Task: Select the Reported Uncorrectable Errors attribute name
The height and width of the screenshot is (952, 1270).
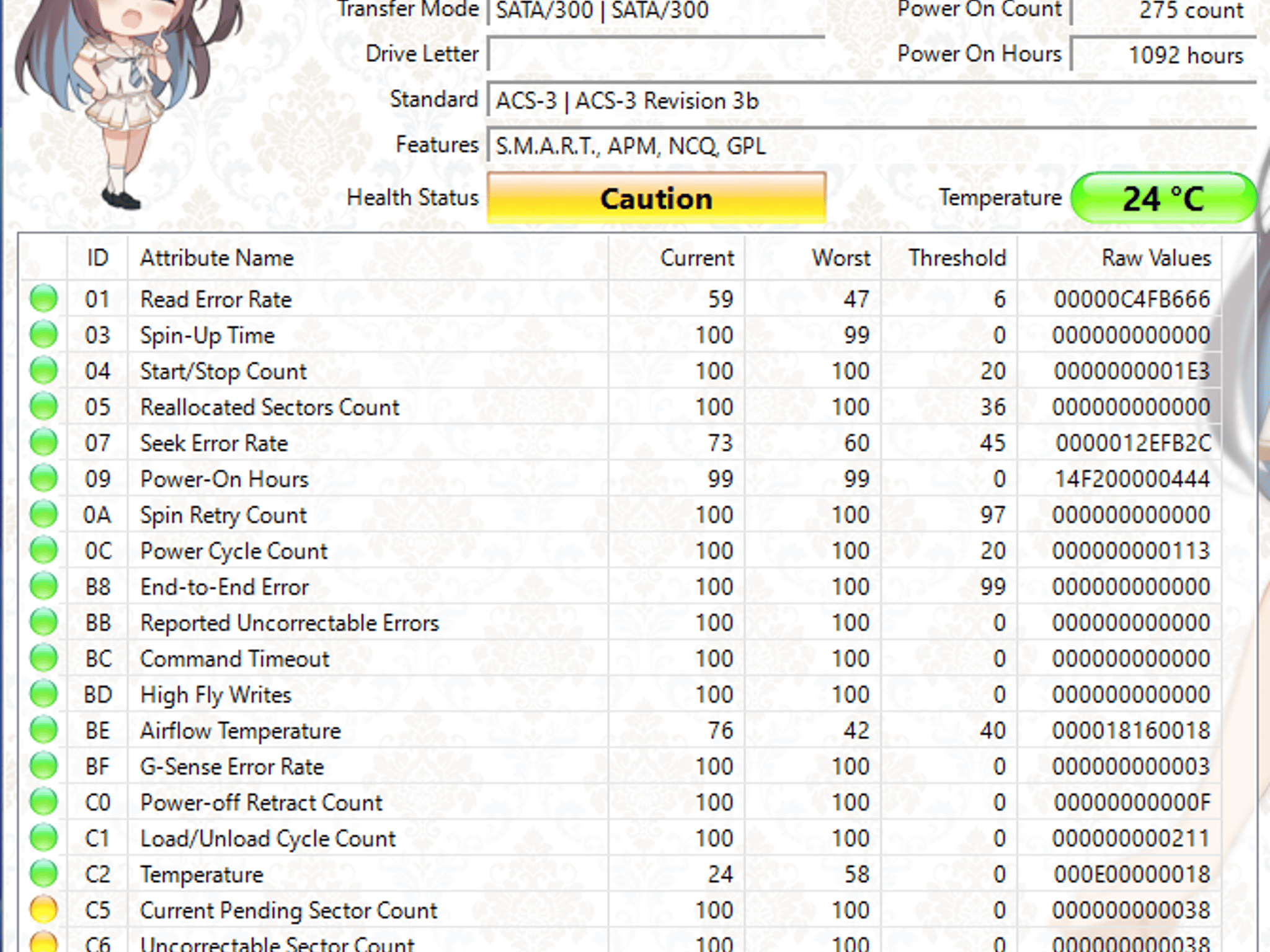Action: [x=290, y=623]
